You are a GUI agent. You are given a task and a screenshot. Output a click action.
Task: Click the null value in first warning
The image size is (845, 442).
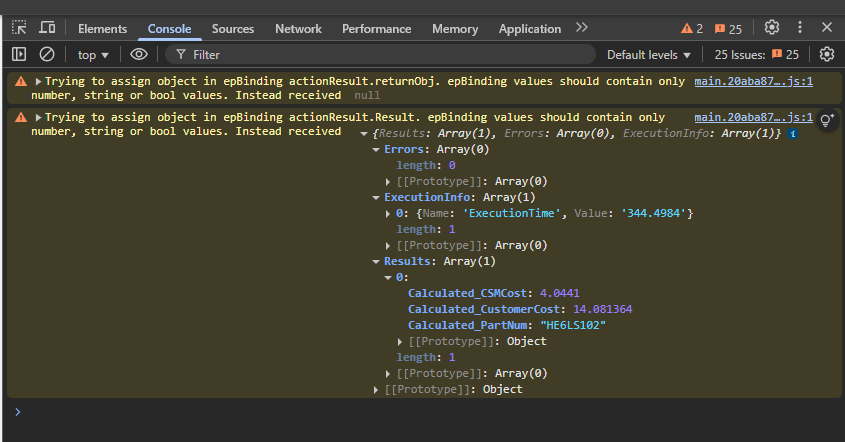[x=367, y=95]
